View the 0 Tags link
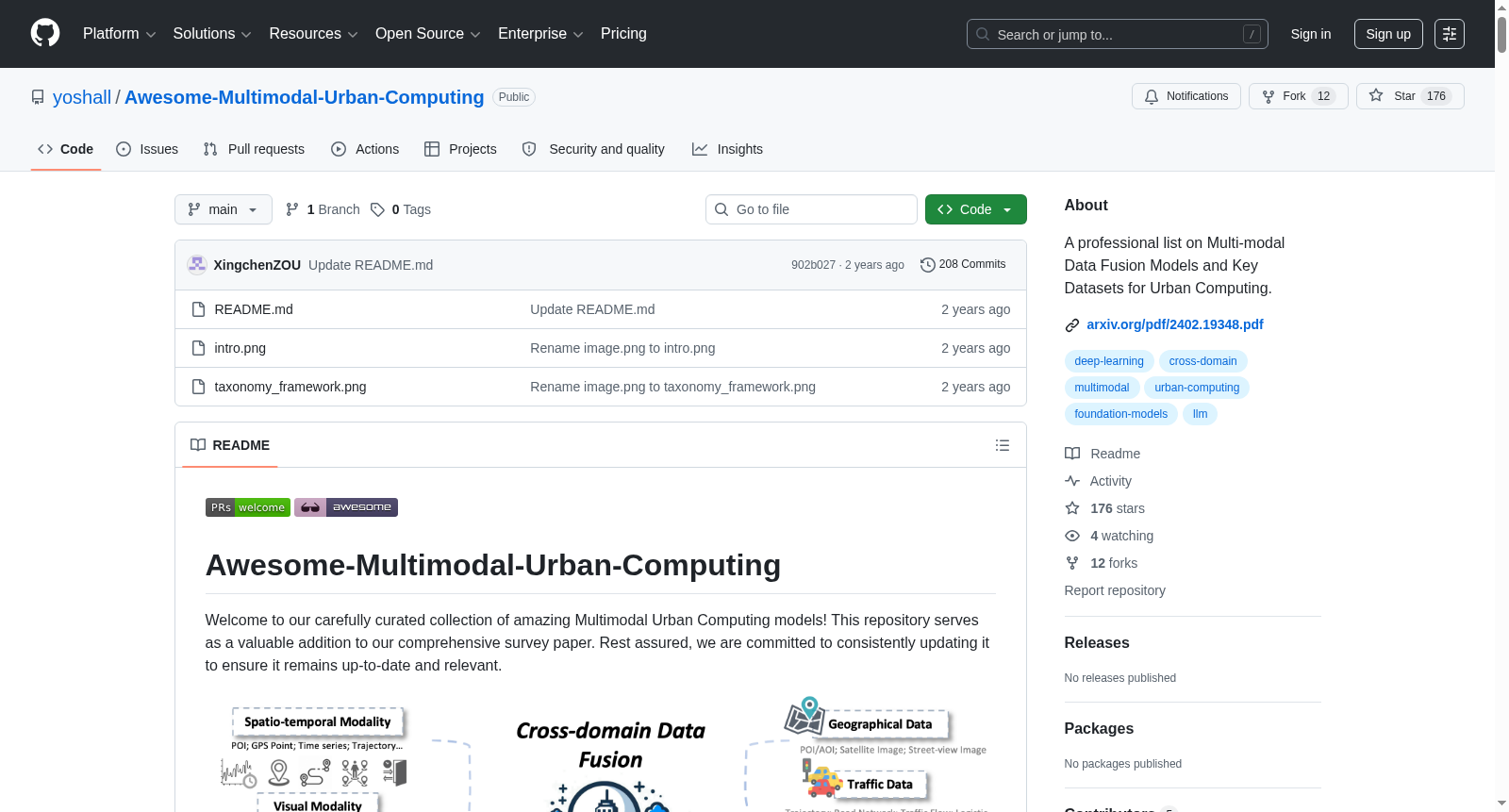Screen dimensions: 1509x812 point(401,209)
